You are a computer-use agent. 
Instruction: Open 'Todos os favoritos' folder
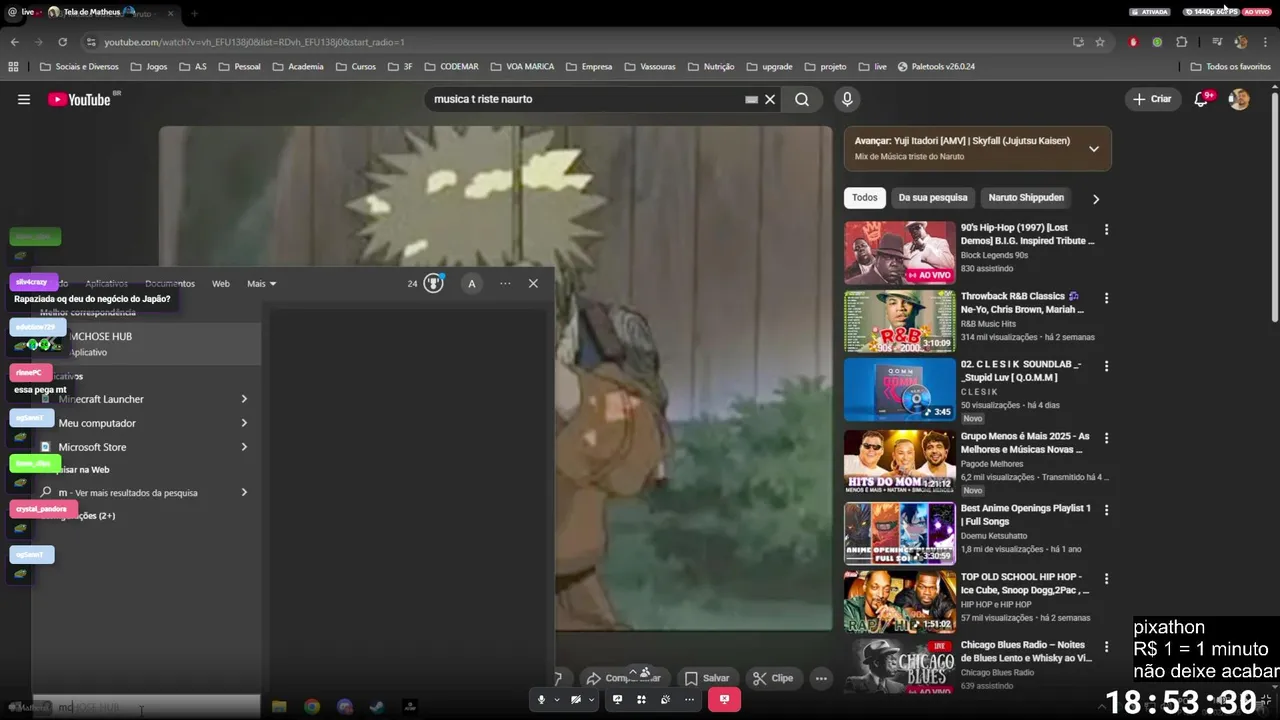pos(1231,67)
